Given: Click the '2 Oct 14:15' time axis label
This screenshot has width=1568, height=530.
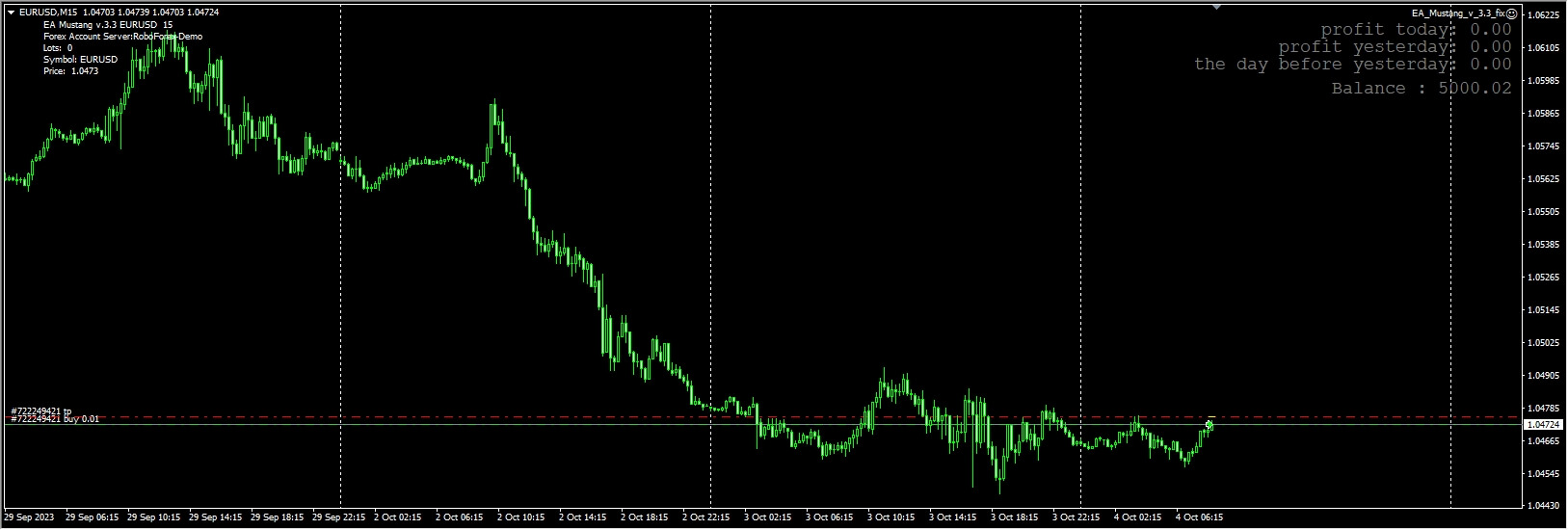Looking at the screenshot, I should 583,518.
